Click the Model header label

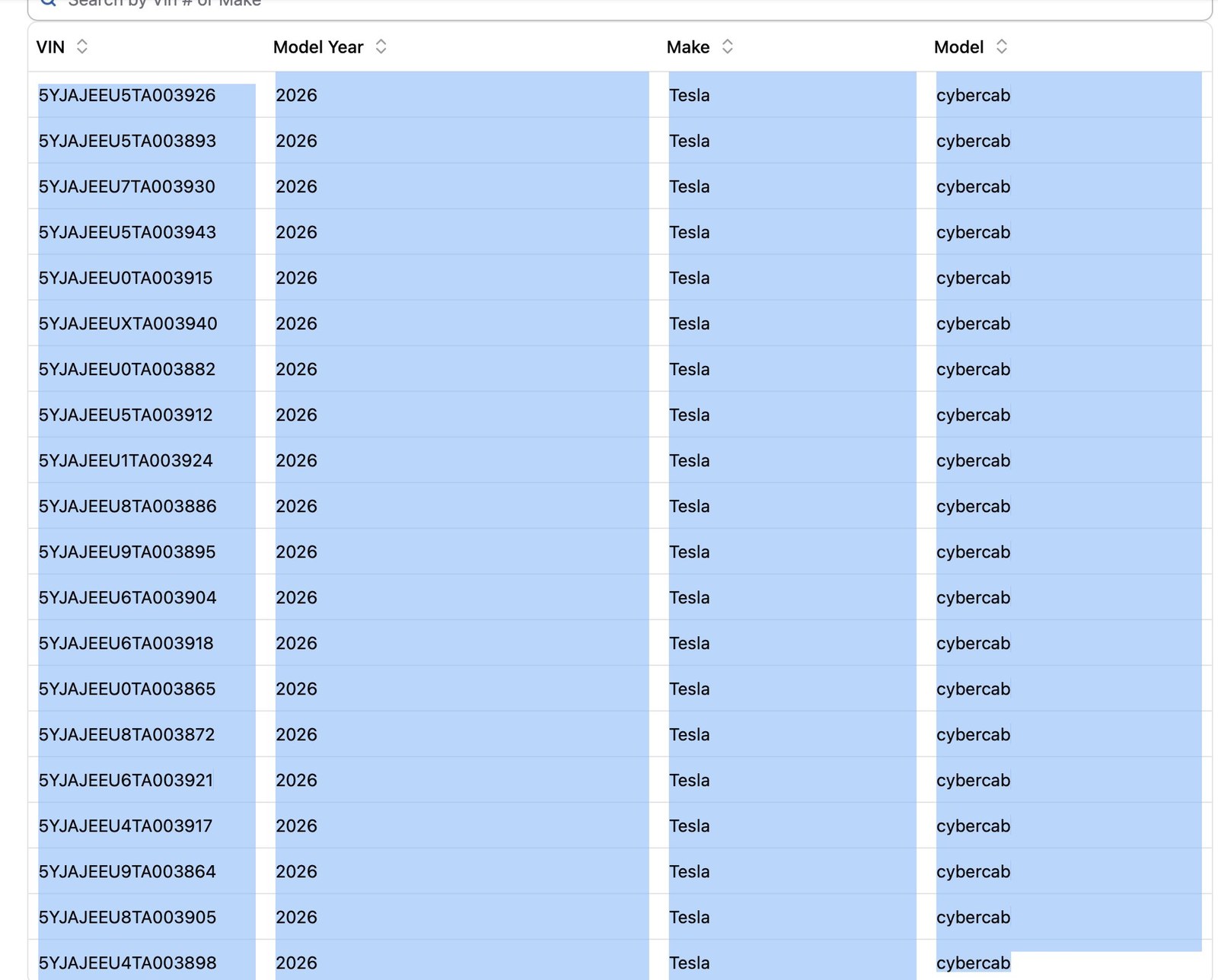tap(959, 47)
